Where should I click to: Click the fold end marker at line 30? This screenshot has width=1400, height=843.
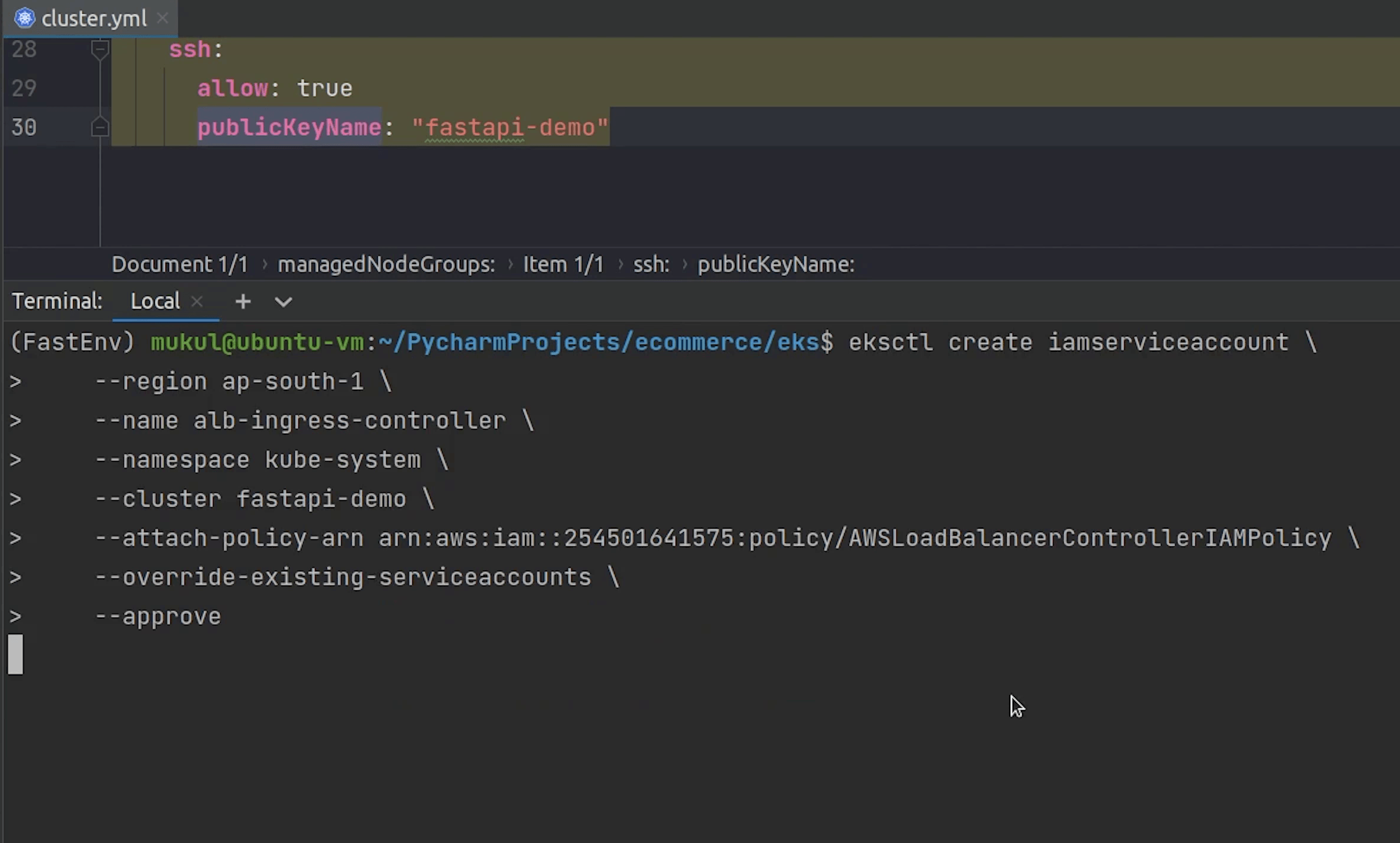100,128
